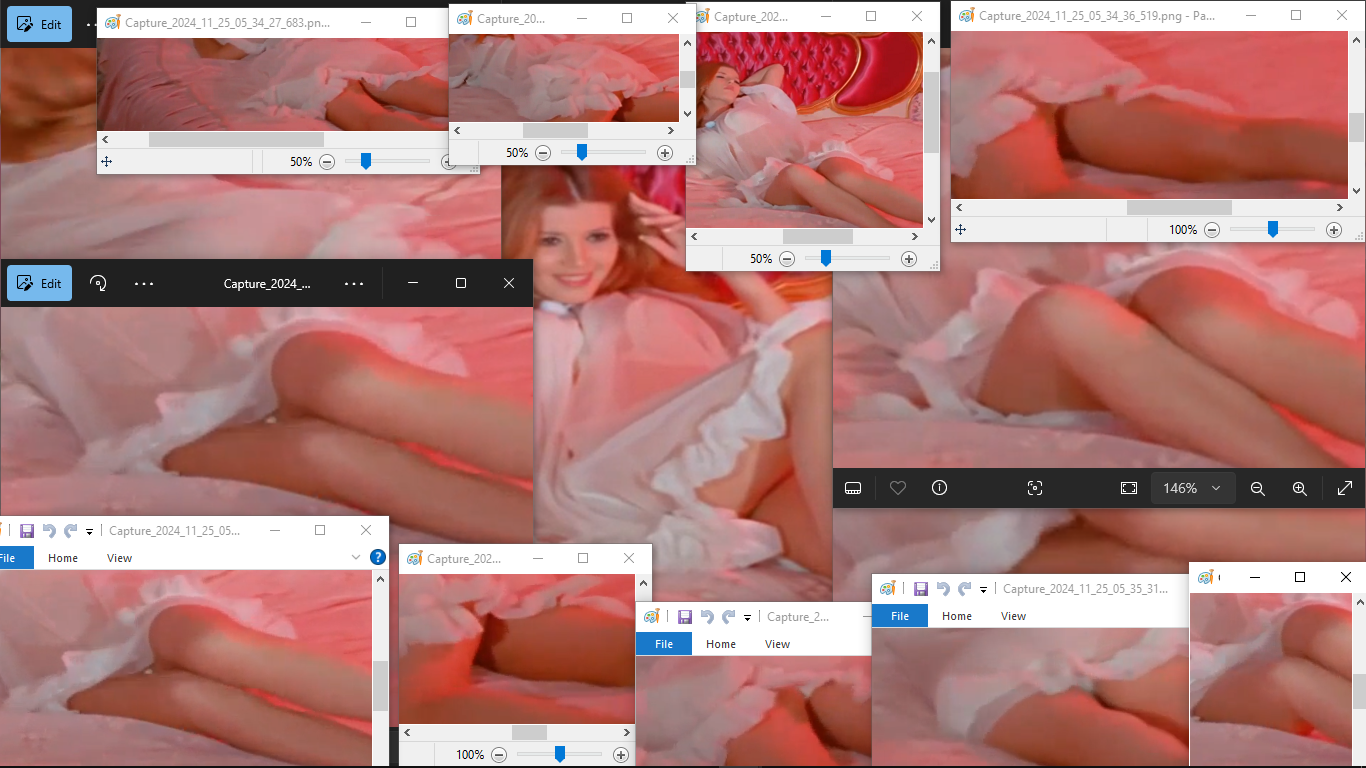Open File tab in Capture_2024_11_25_05_35_31 Paint window

coord(899,616)
